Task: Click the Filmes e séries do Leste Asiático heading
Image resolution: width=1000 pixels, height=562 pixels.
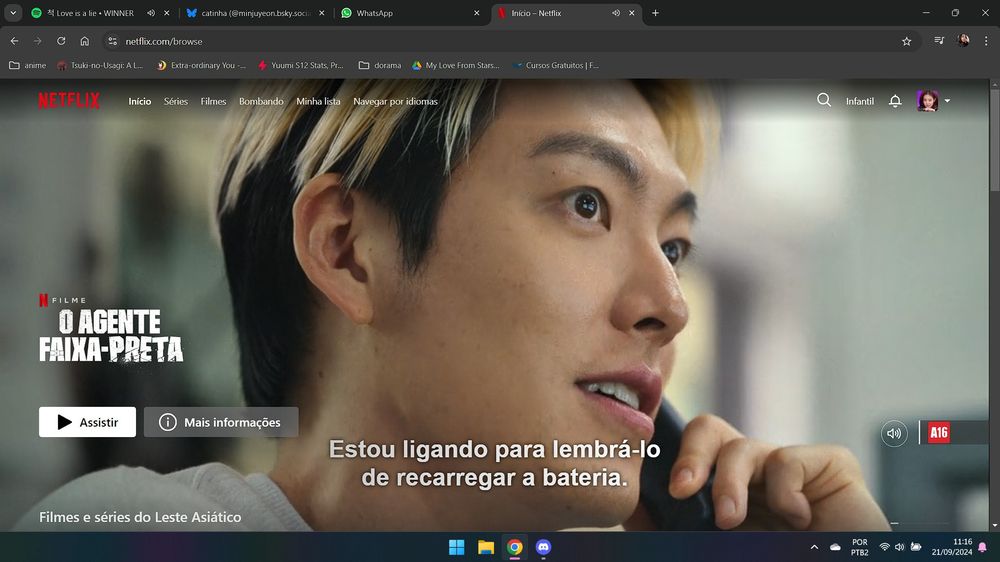Action: click(x=140, y=517)
